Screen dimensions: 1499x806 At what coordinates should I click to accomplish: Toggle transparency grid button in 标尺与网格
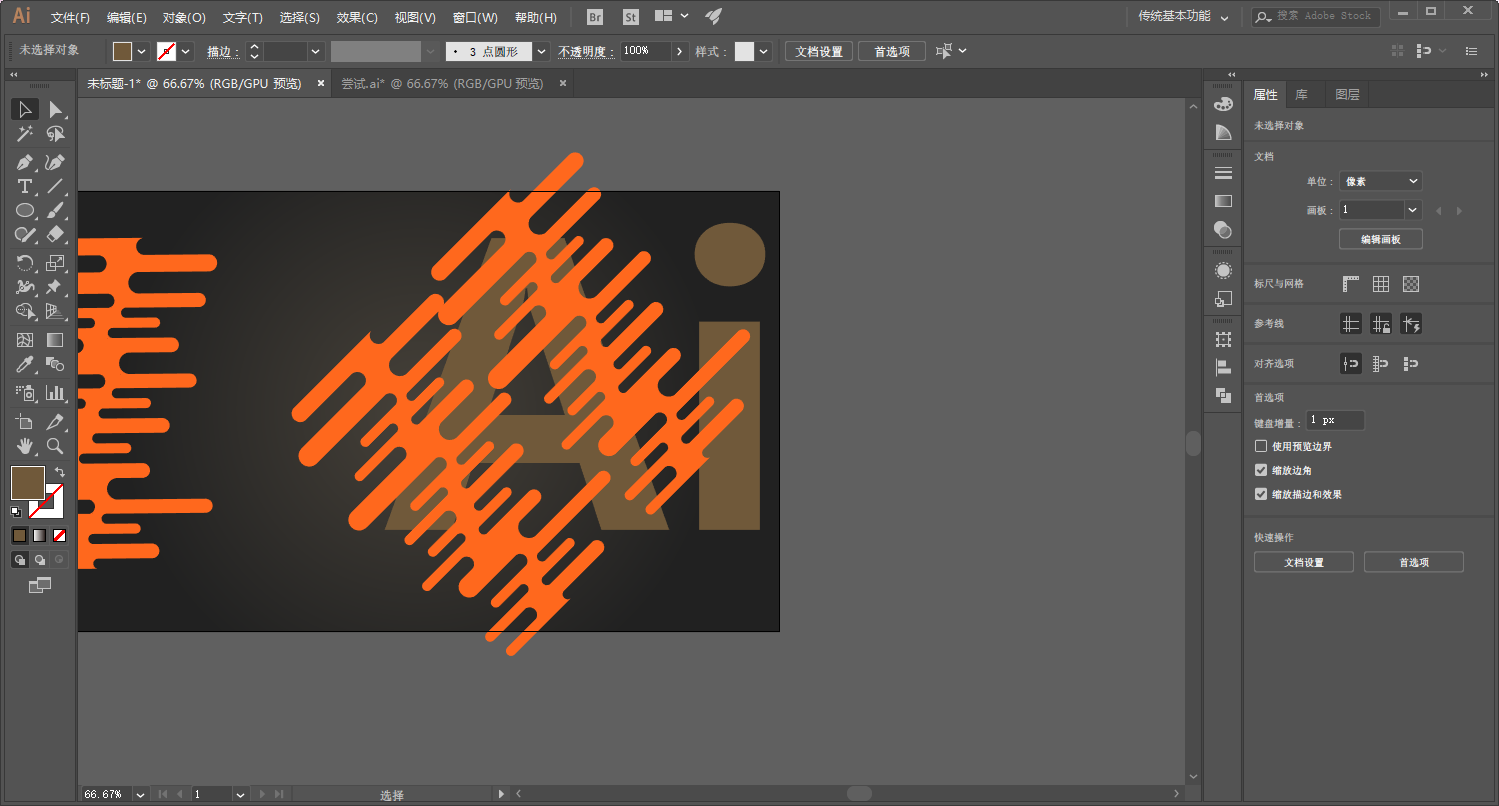pyautogui.click(x=1411, y=284)
